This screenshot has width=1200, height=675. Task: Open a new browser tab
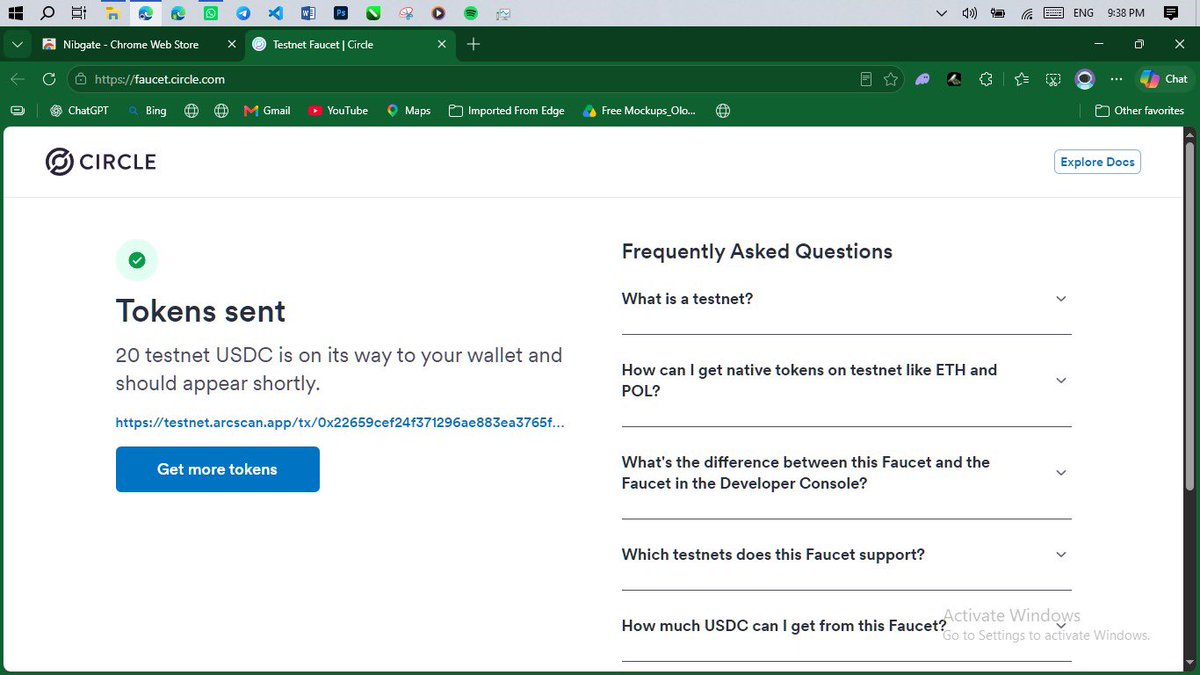click(474, 44)
